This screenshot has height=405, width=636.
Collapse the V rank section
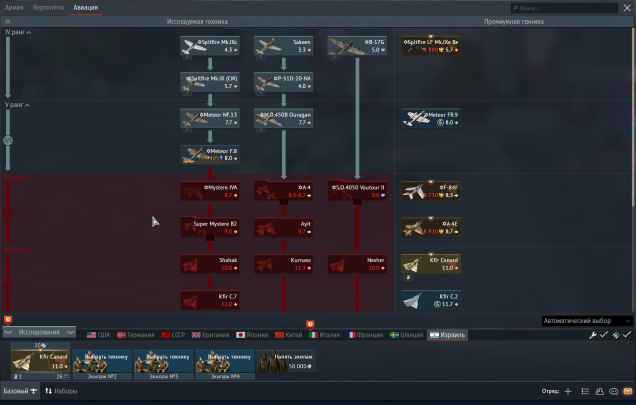click(x=17, y=104)
